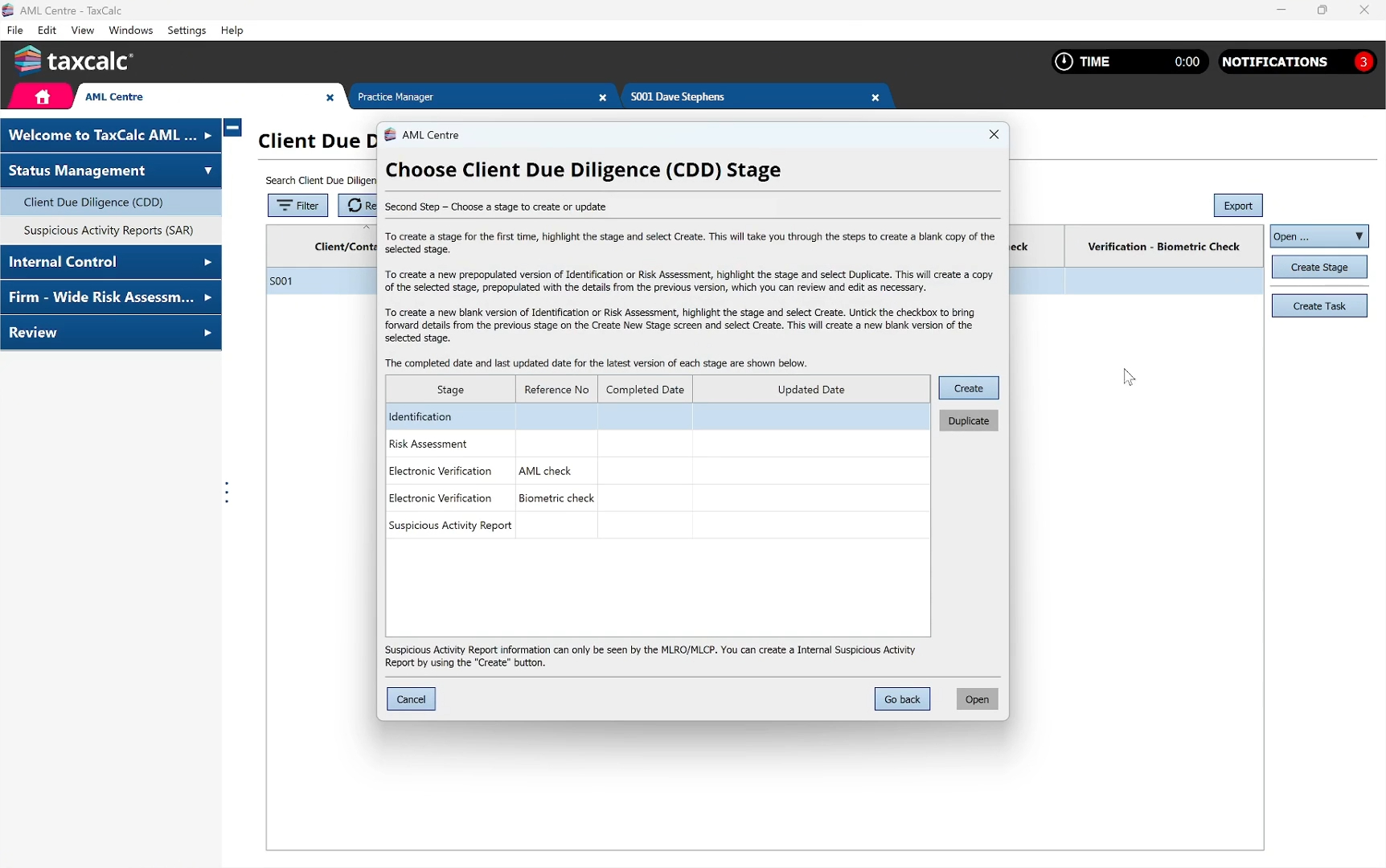This screenshot has width=1386, height=868.
Task: Click the Completed Date column header
Action: click(645, 389)
